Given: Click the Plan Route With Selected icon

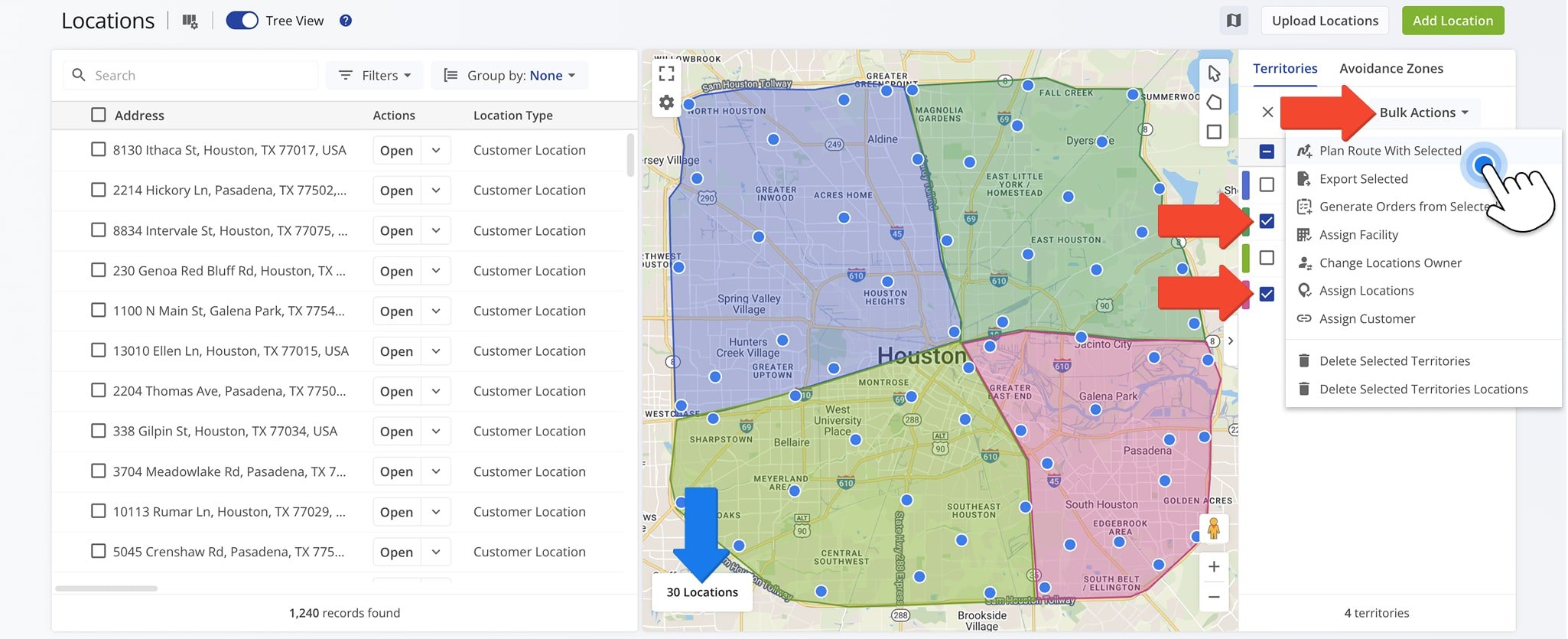Looking at the screenshot, I should pyautogui.click(x=1304, y=151).
